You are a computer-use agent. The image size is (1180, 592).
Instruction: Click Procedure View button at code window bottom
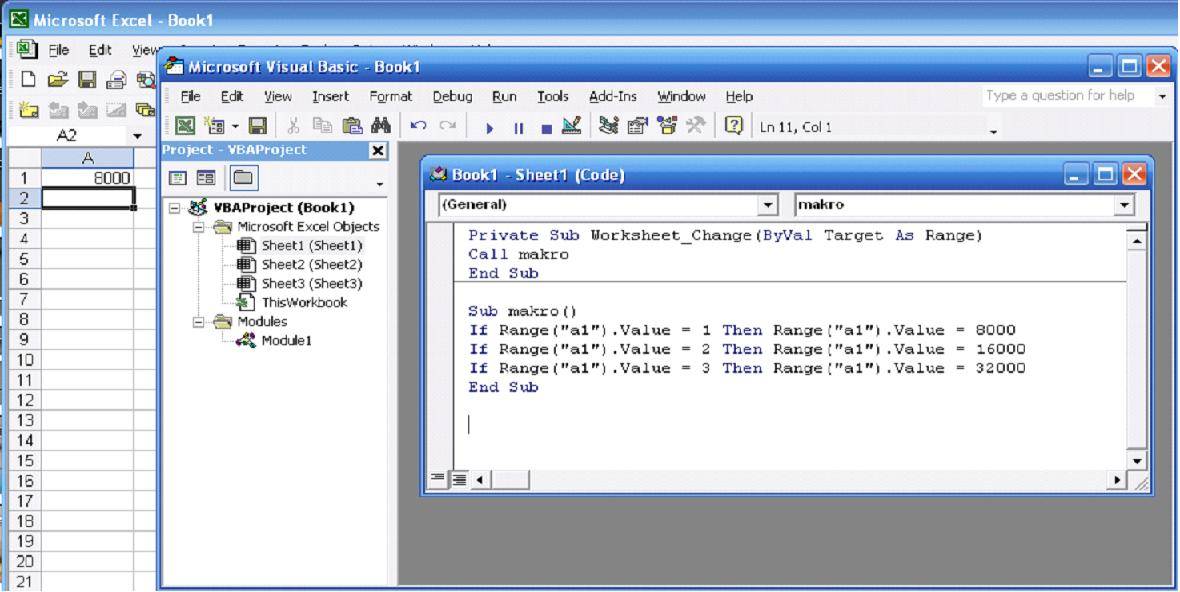coord(437,478)
